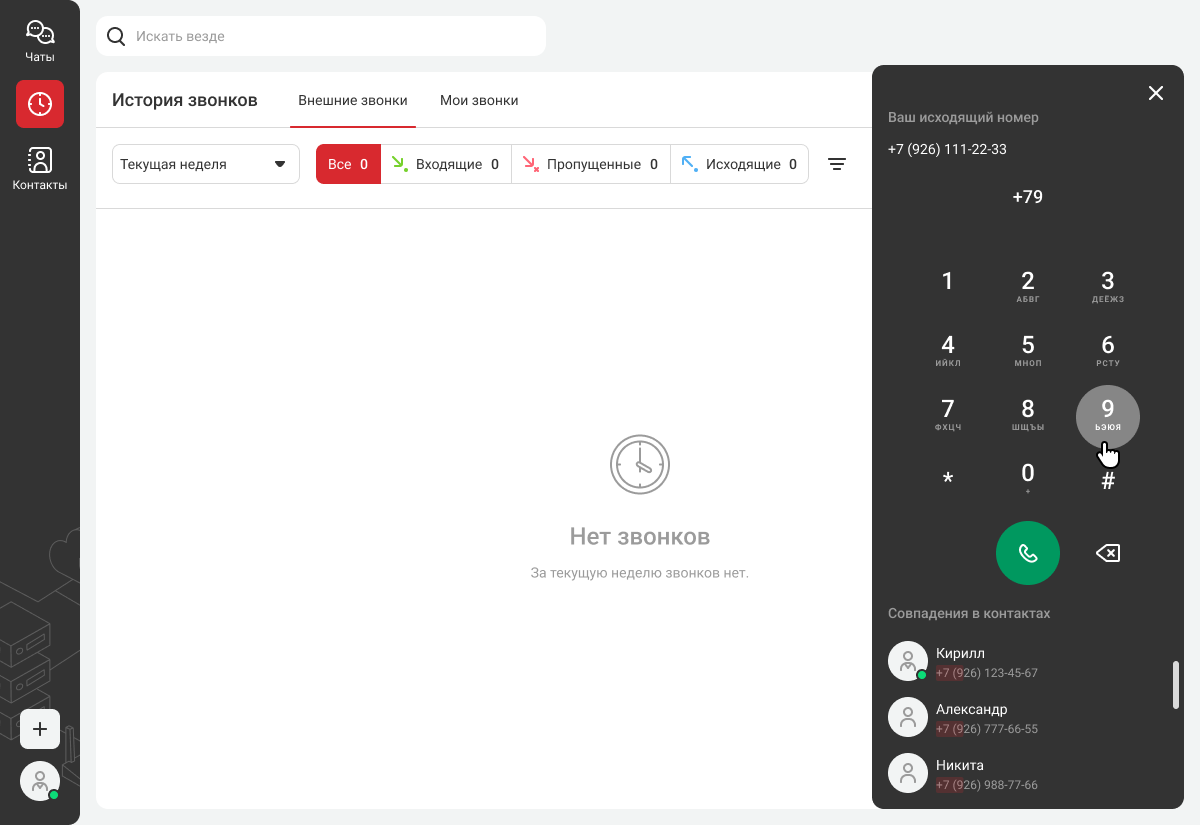Filter by 'Входящие' calls
1200x825 pixels.
(446, 164)
